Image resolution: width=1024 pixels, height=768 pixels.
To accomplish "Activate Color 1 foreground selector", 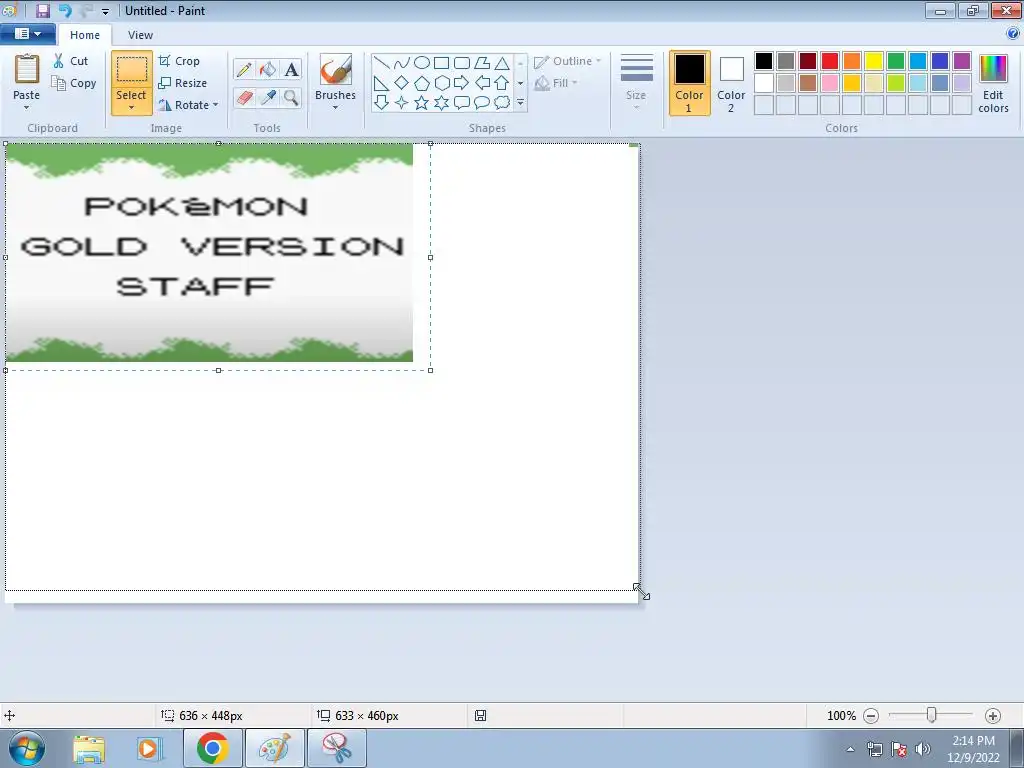I will click(x=690, y=83).
